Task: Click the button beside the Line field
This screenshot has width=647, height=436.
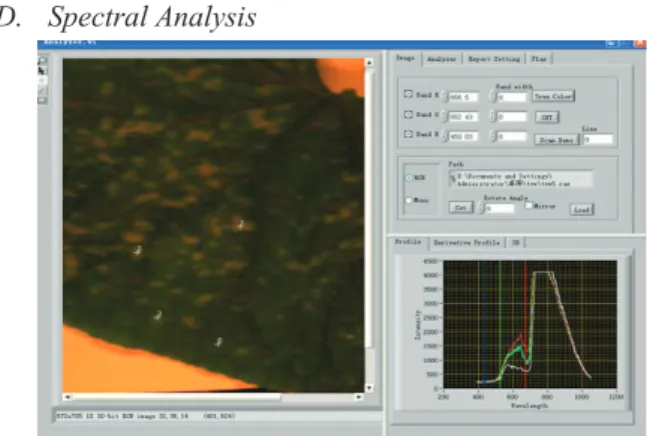Action: click(557, 140)
